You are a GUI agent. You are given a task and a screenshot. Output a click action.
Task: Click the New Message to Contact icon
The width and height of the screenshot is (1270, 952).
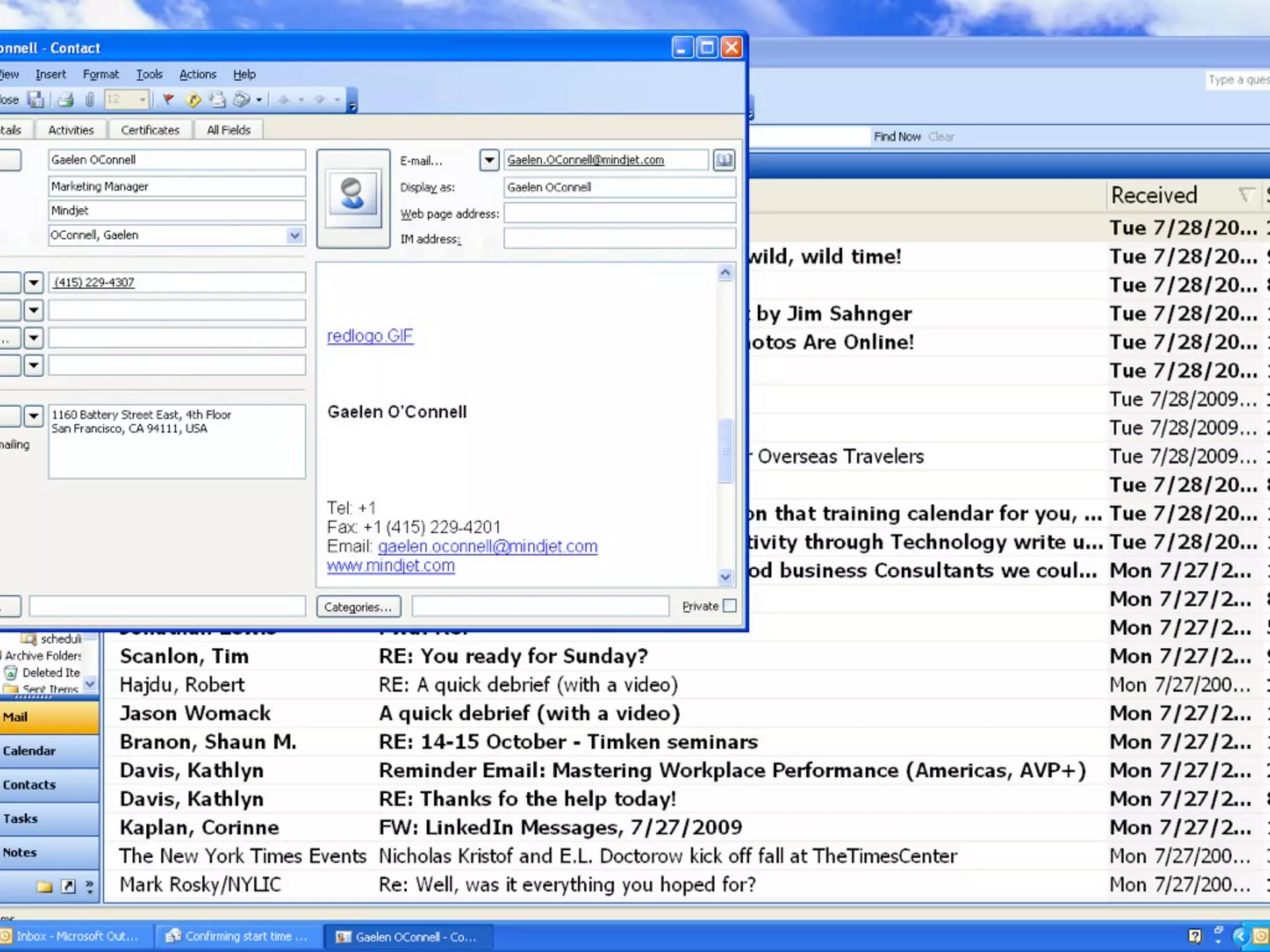coord(217,99)
